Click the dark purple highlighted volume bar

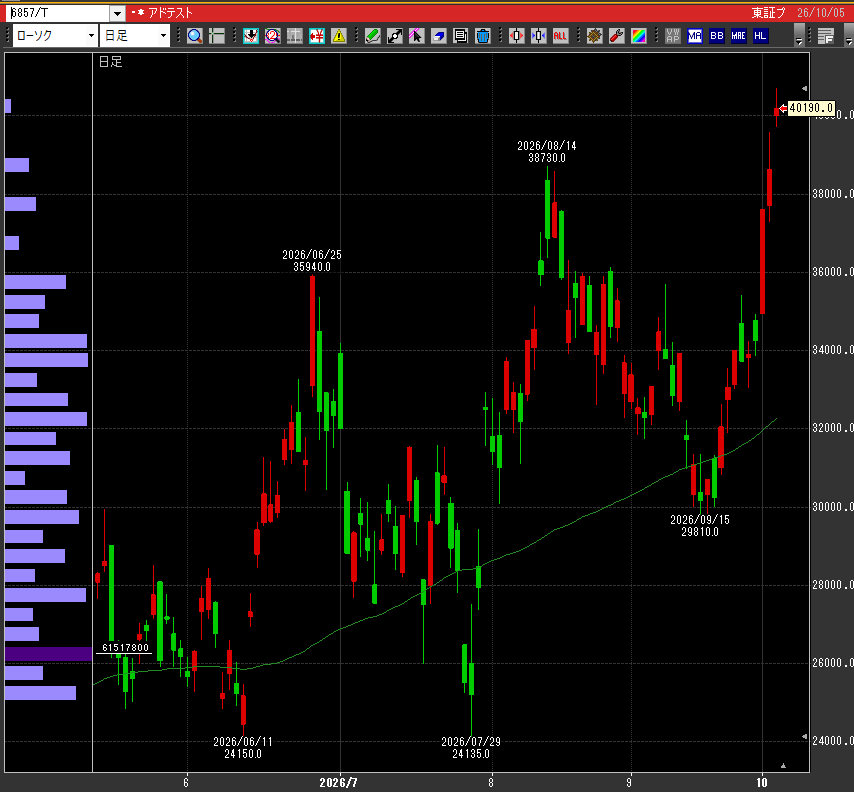pyautogui.click(x=48, y=654)
